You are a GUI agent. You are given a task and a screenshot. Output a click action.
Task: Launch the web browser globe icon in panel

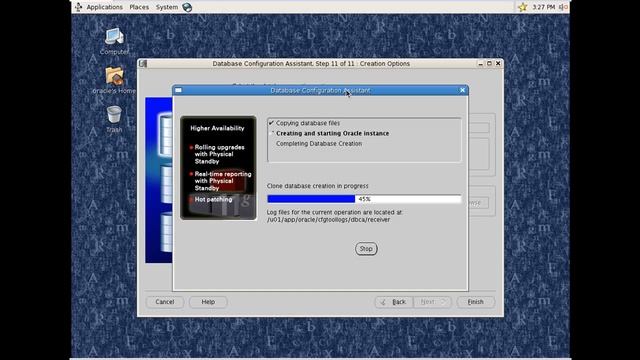click(x=187, y=7)
